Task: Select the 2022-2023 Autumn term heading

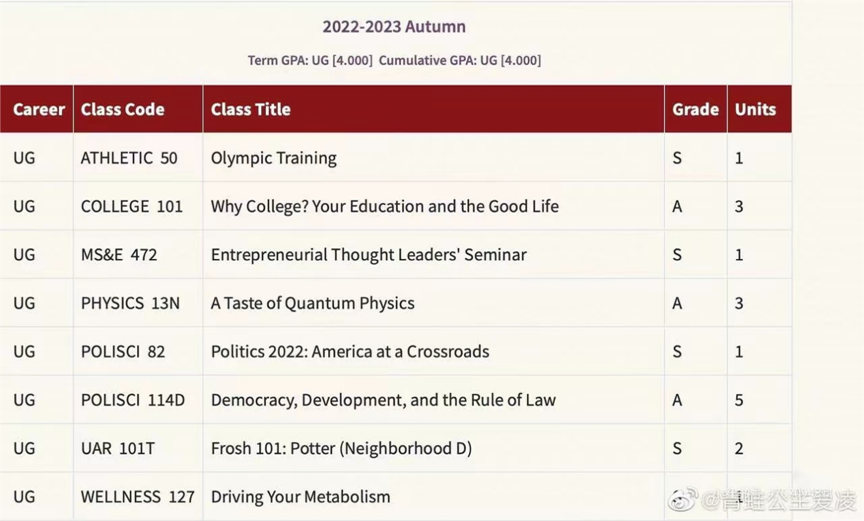Action: [394, 27]
